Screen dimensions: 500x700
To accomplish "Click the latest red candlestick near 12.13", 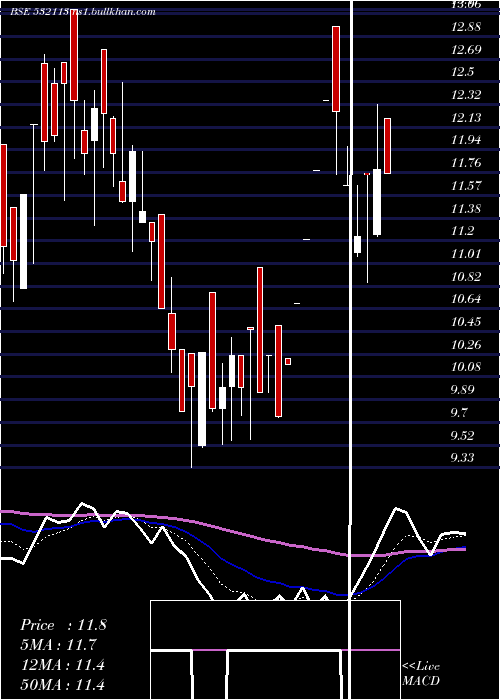I will coord(388,146).
